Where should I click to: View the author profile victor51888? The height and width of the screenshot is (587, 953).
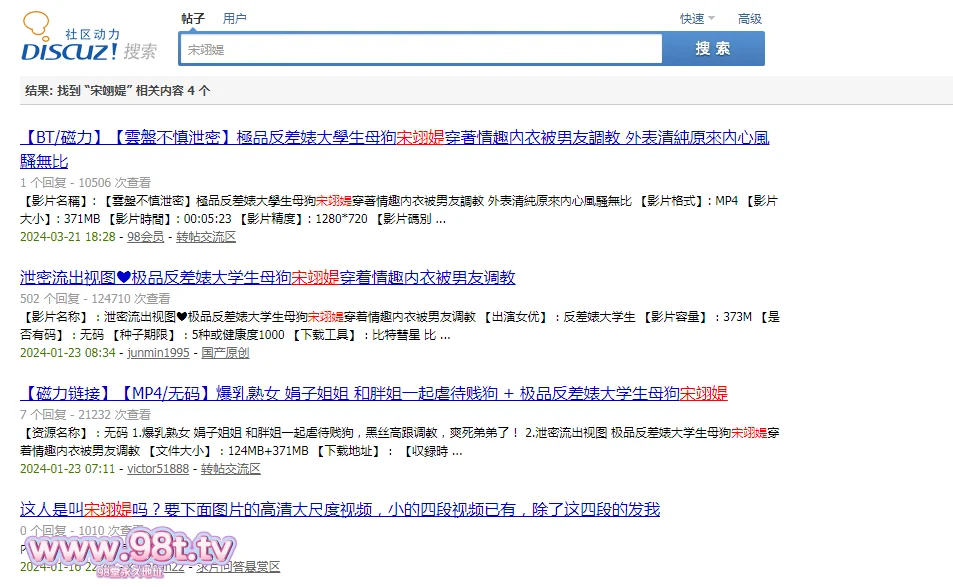tap(158, 468)
